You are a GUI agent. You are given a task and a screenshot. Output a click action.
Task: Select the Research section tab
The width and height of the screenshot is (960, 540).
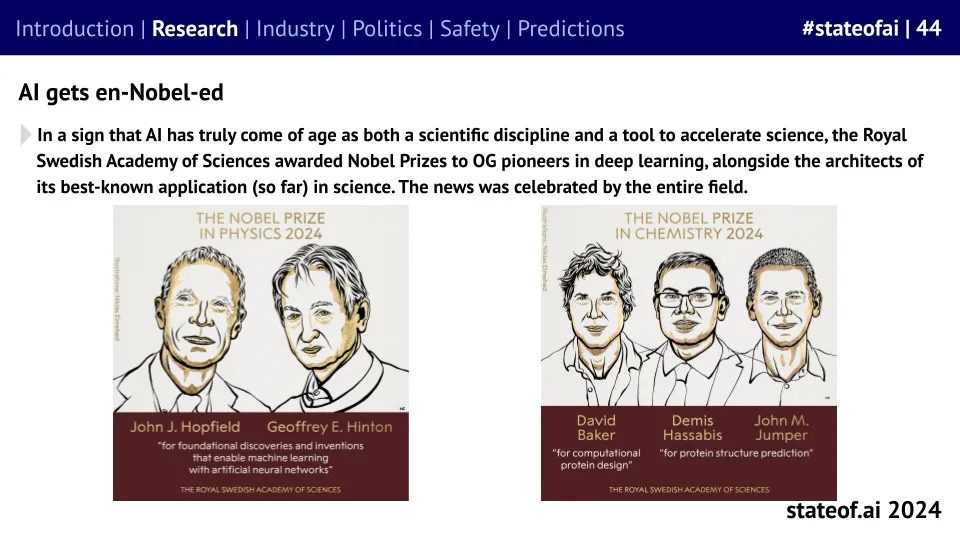click(x=195, y=29)
